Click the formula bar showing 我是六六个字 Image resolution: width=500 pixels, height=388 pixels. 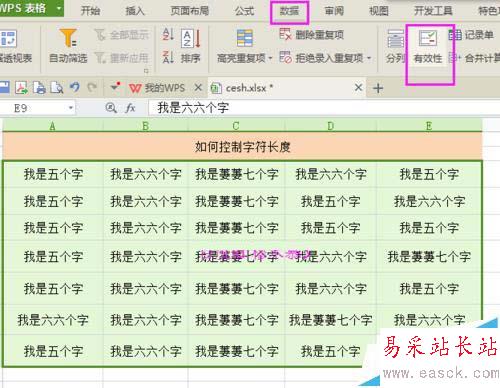pyautogui.click(x=323, y=108)
